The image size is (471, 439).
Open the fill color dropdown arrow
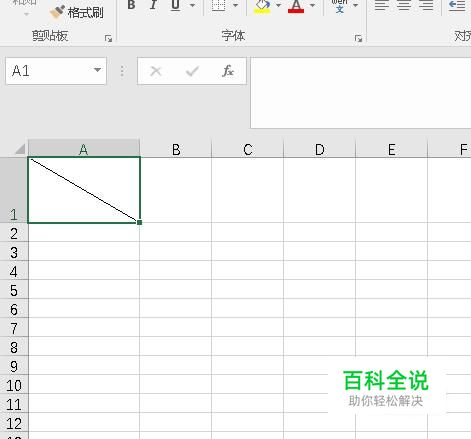(x=278, y=5)
